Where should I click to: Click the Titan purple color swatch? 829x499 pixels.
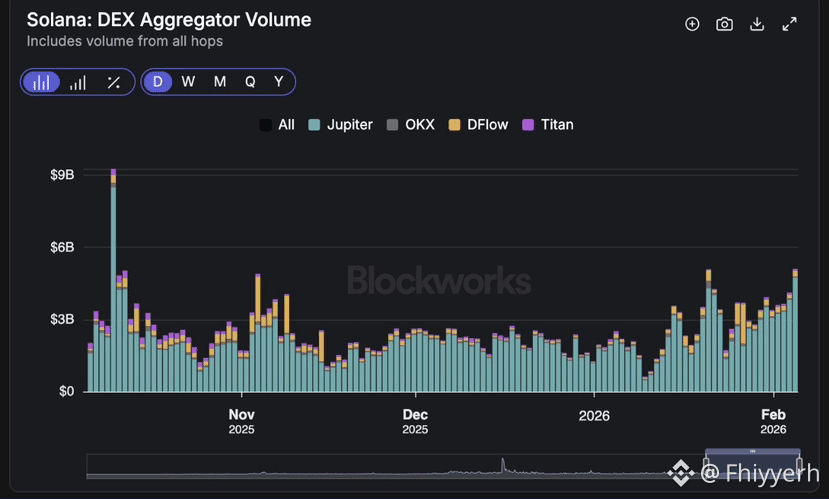point(528,125)
